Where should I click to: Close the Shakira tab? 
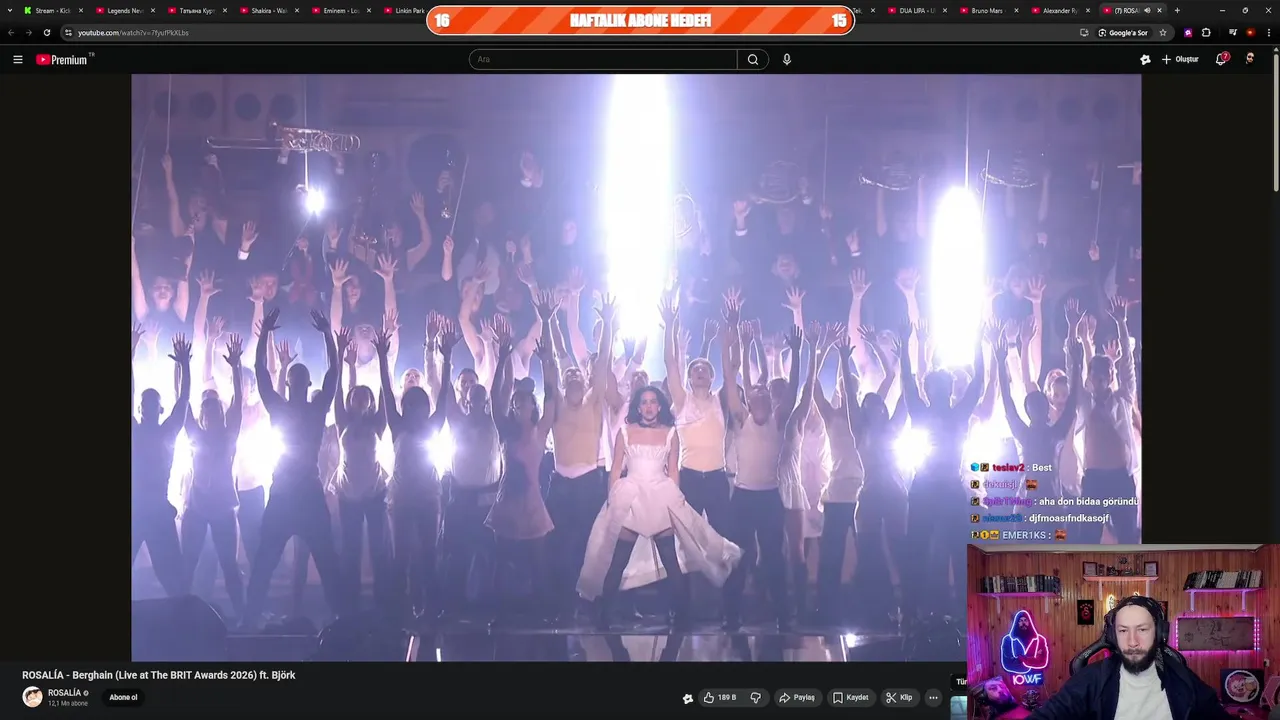coord(297,10)
